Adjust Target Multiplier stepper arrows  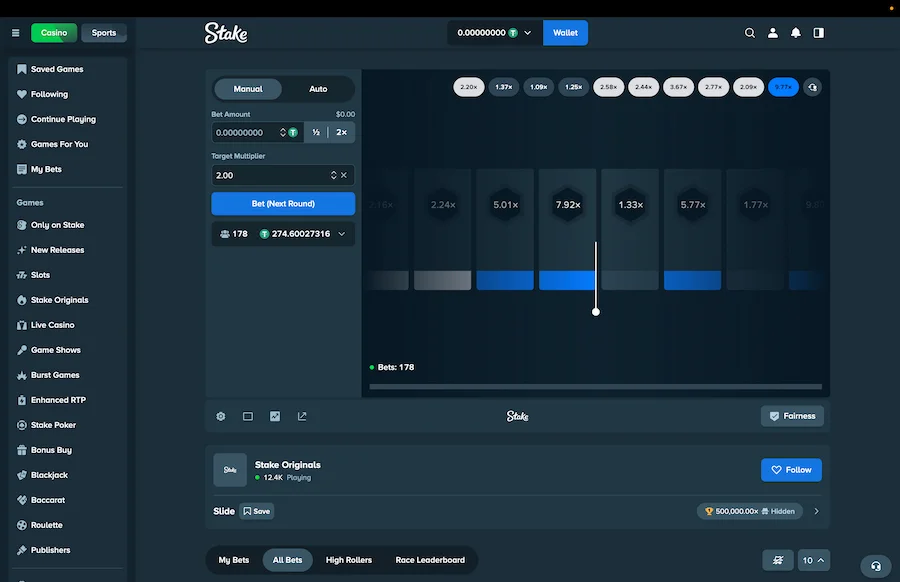pos(333,175)
